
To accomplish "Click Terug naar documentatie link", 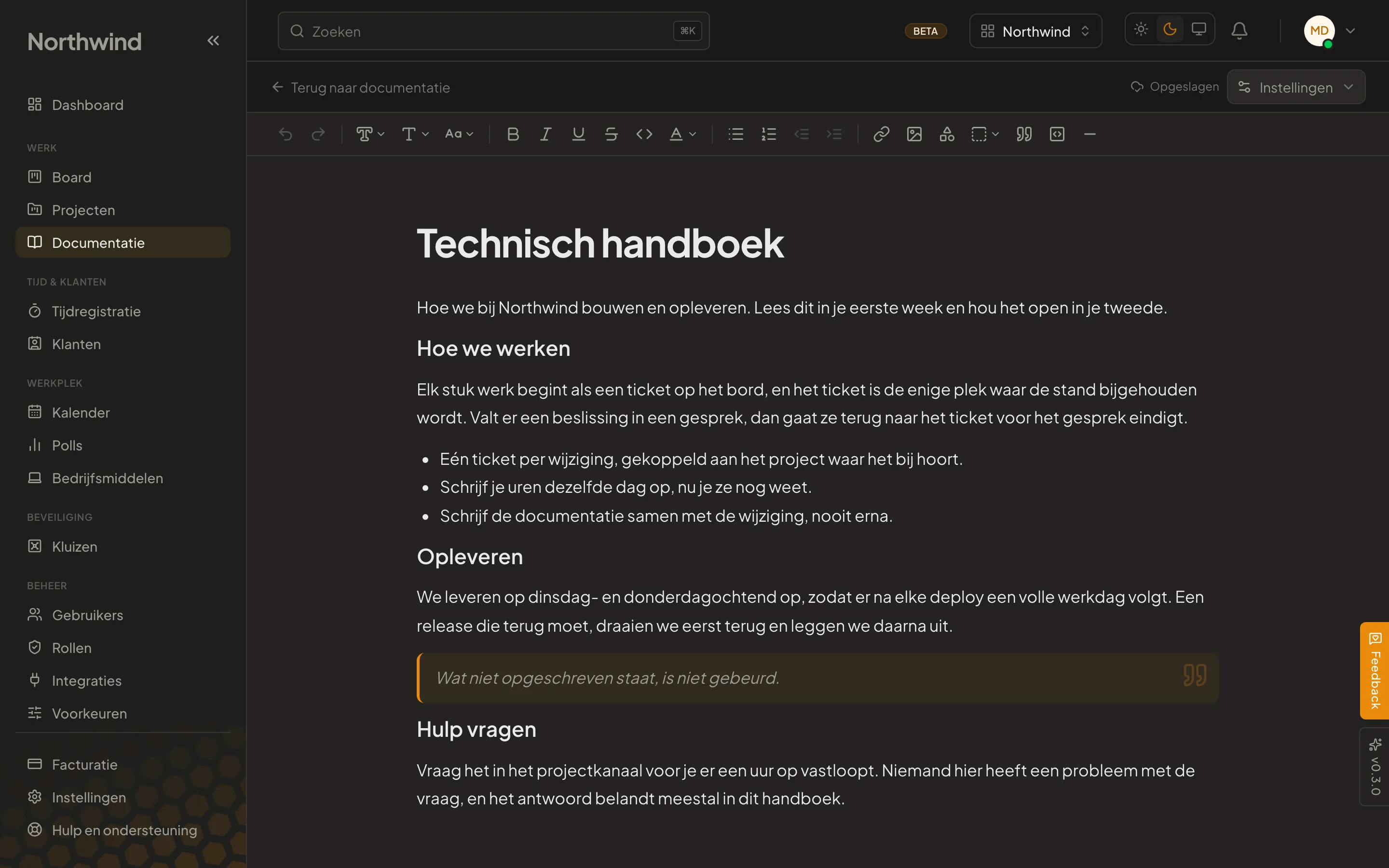I will (x=361, y=87).
